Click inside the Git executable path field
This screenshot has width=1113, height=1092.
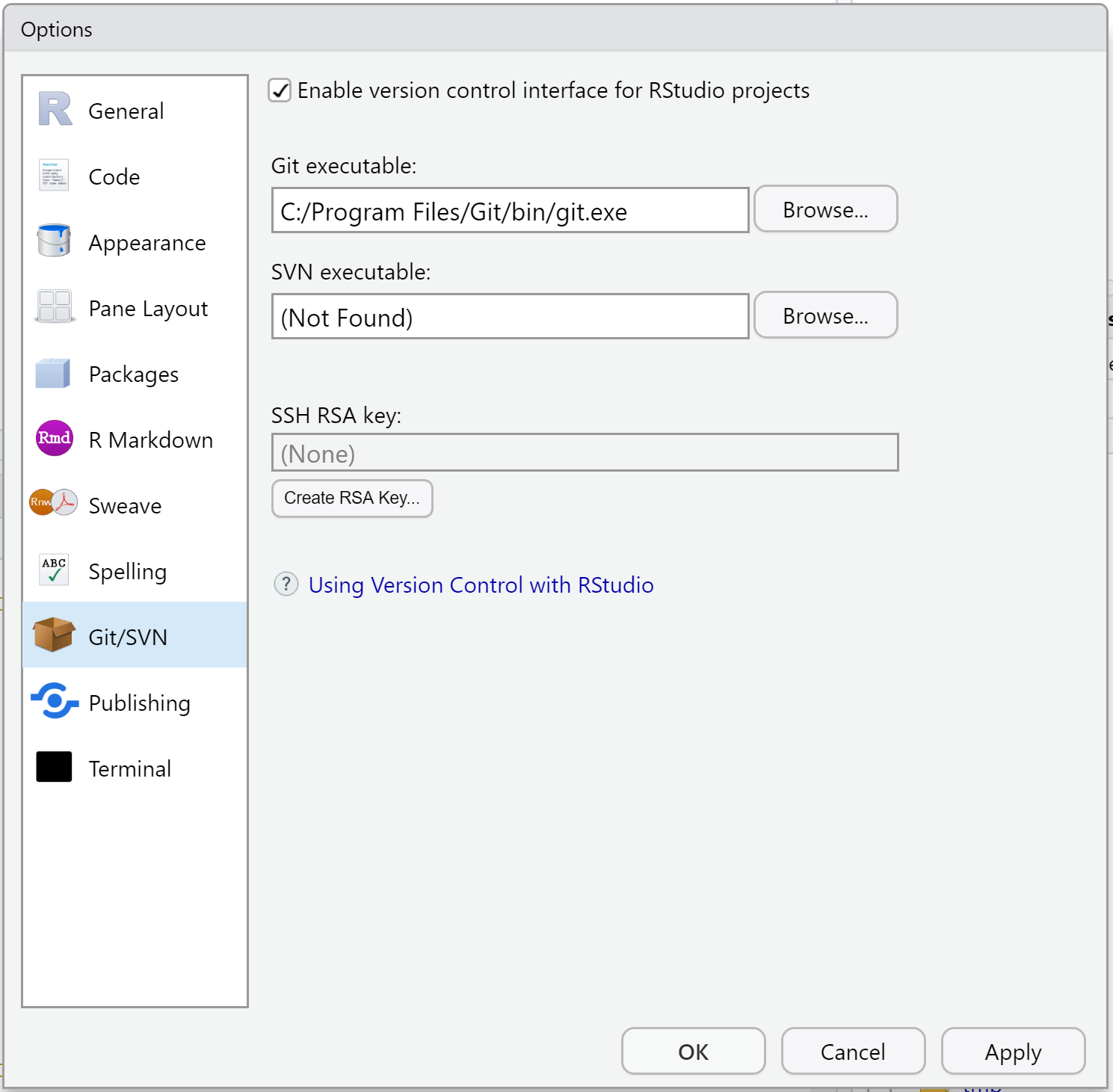point(510,210)
